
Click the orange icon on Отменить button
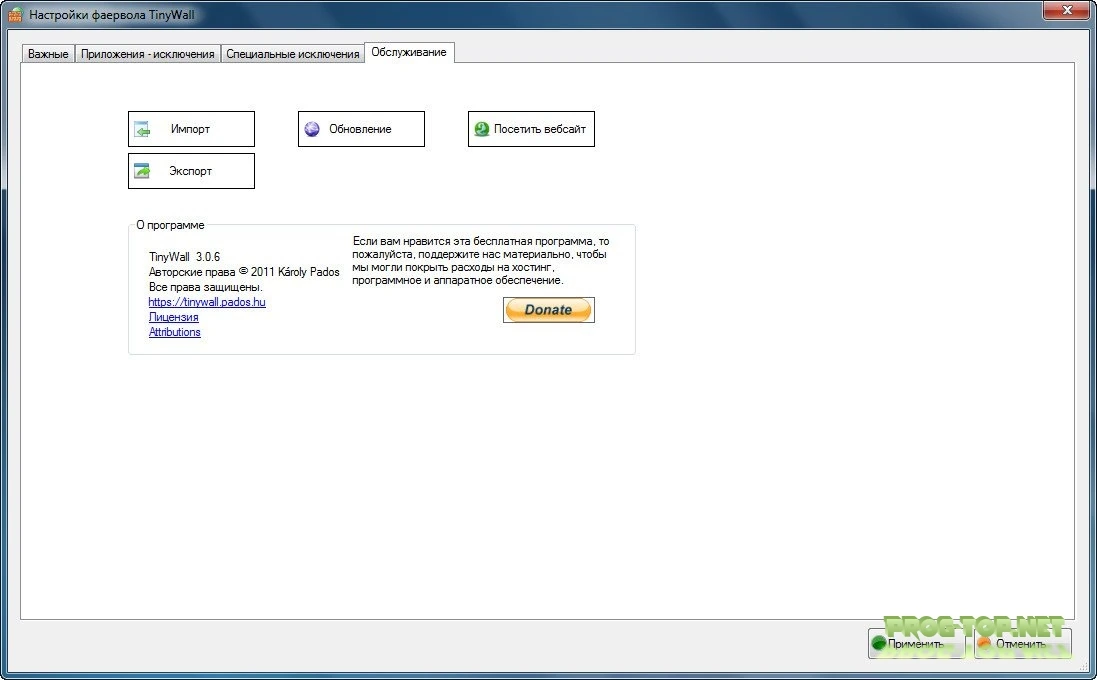pyautogui.click(x=985, y=643)
